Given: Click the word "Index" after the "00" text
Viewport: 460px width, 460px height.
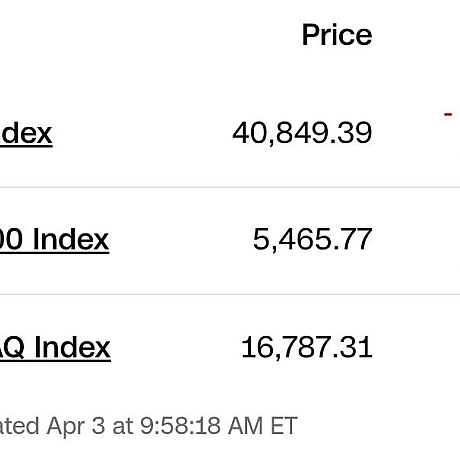Looking at the screenshot, I should point(71,239).
